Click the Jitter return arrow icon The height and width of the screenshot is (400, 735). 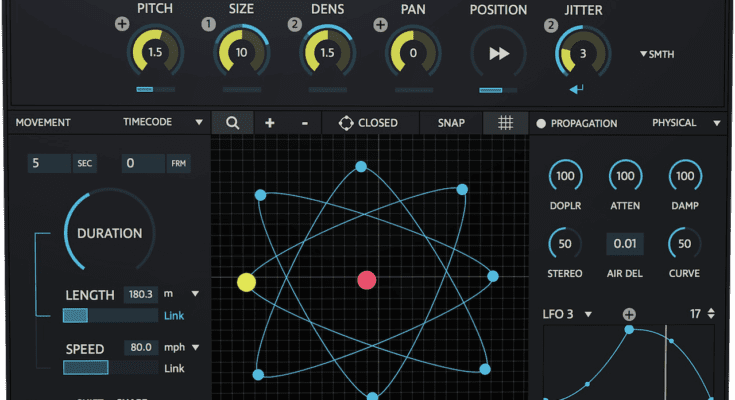pyautogui.click(x=576, y=90)
